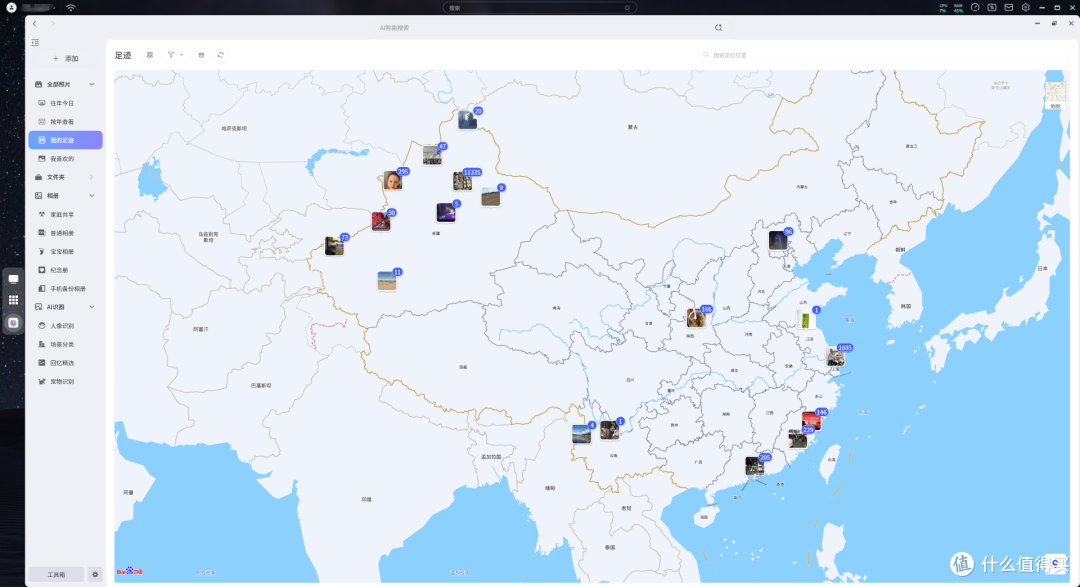Open 人像识别 face recognition

coord(65,326)
